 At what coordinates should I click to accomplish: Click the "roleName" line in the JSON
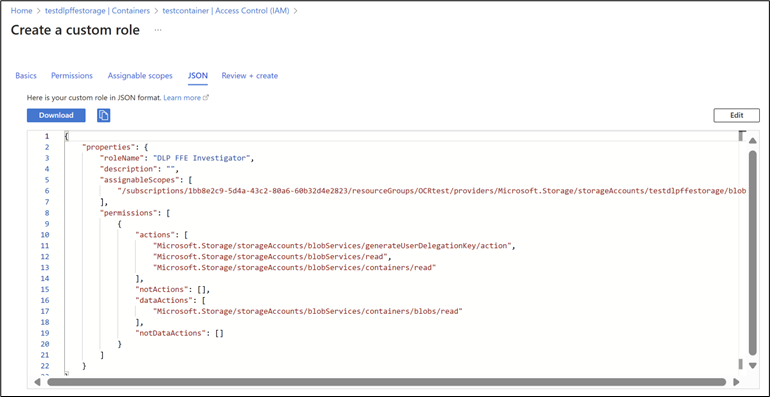[x=177, y=158]
